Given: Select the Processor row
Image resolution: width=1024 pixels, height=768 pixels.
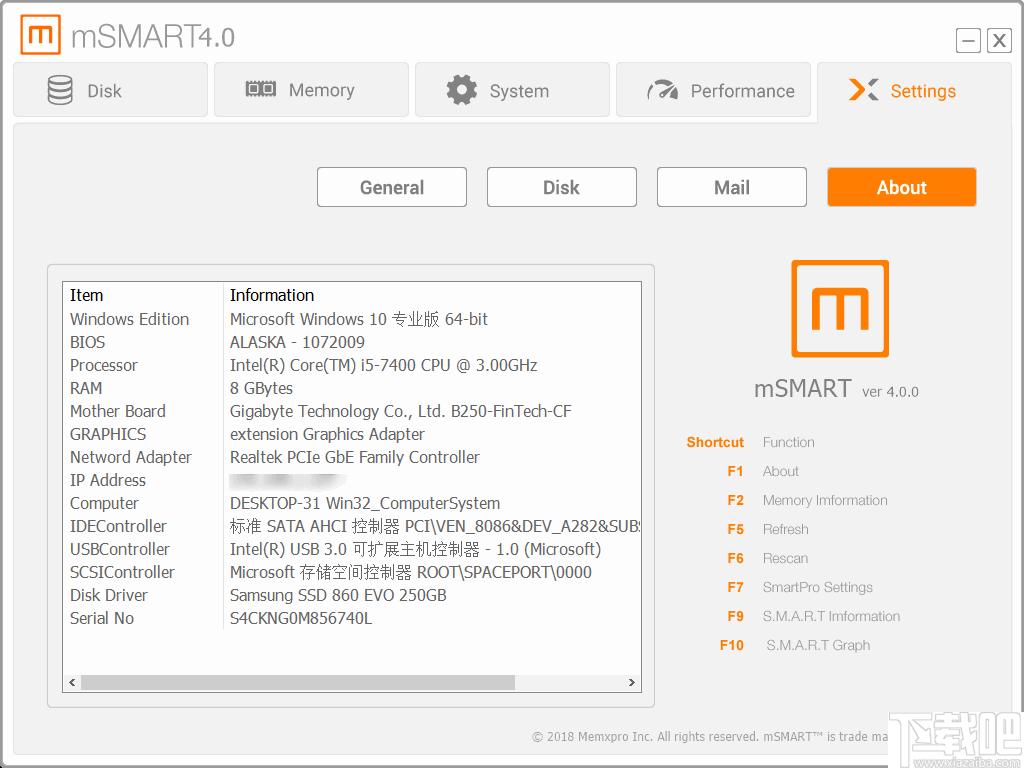Looking at the screenshot, I should coord(352,365).
